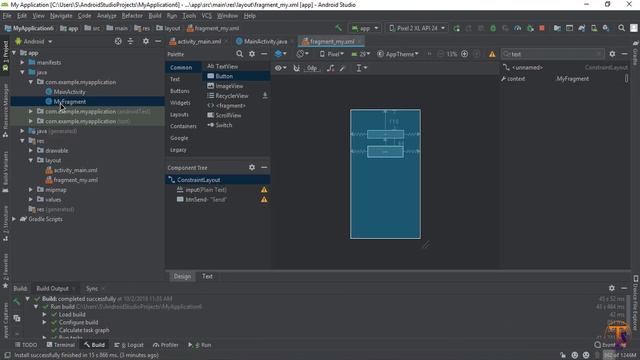Screen dimensions: 640x360
Task: Search the Palette with magnifier icon
Action: [240, 54]
